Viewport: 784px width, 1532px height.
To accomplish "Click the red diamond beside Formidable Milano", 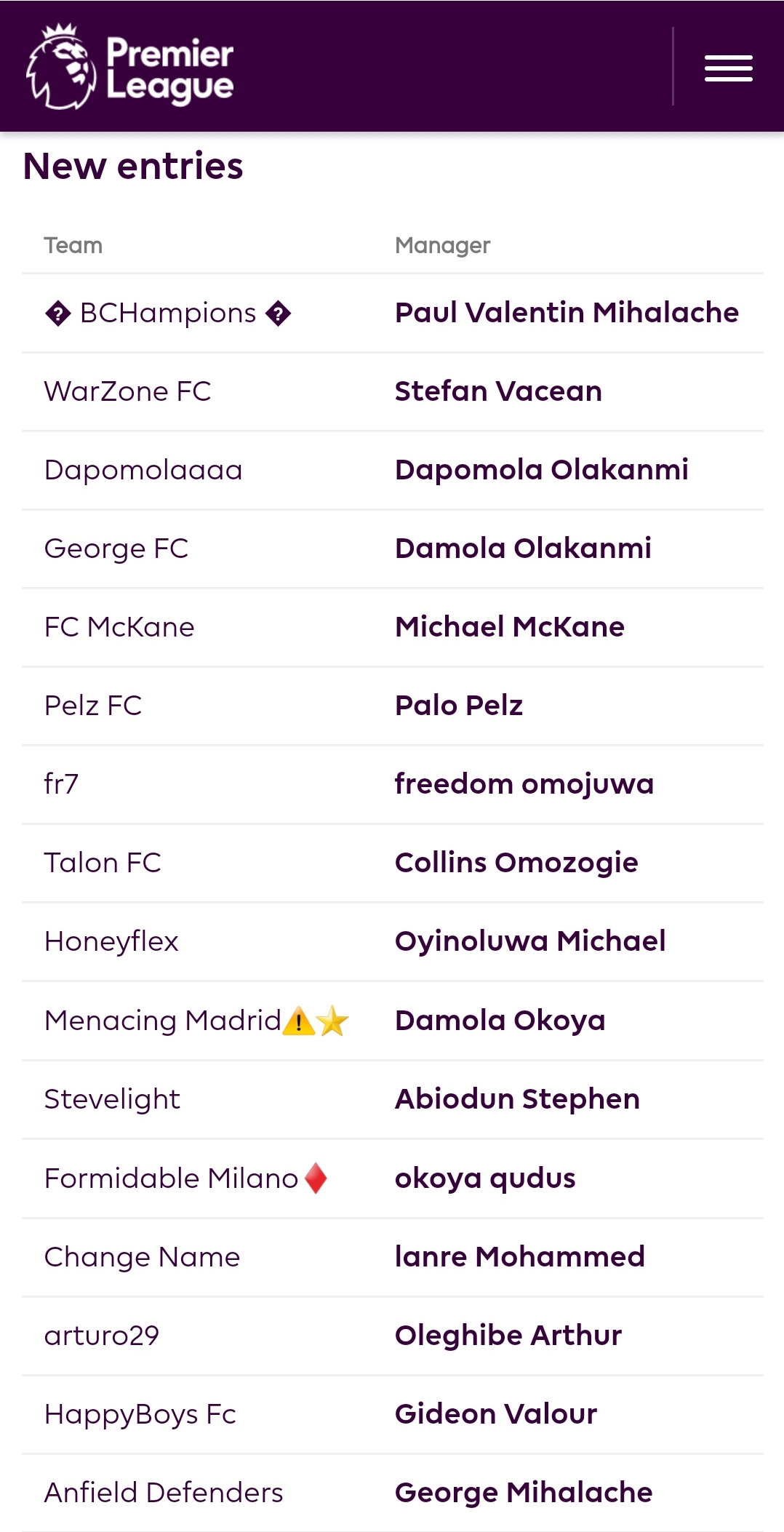I will (316, 1178).
